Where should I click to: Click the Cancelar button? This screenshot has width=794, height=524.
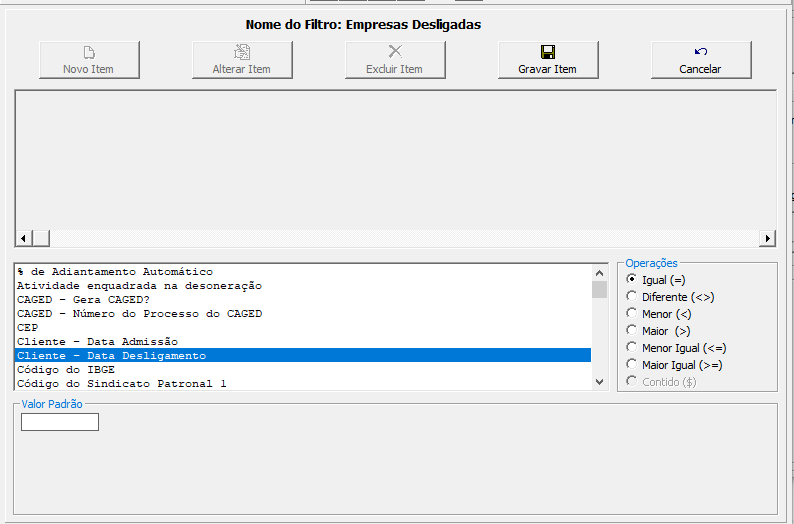[x=701, y=60]
